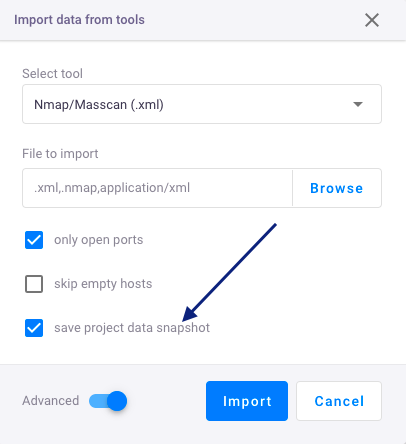This screenshot has height=444, width=406.
Task: Click the Nmap/Masscan (.xml) selected value text
Action: (99, 105)
